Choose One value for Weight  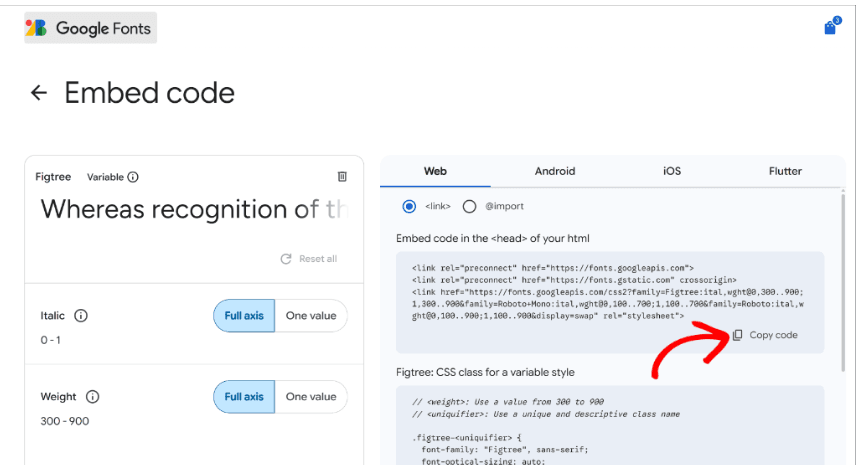point(310,397)
